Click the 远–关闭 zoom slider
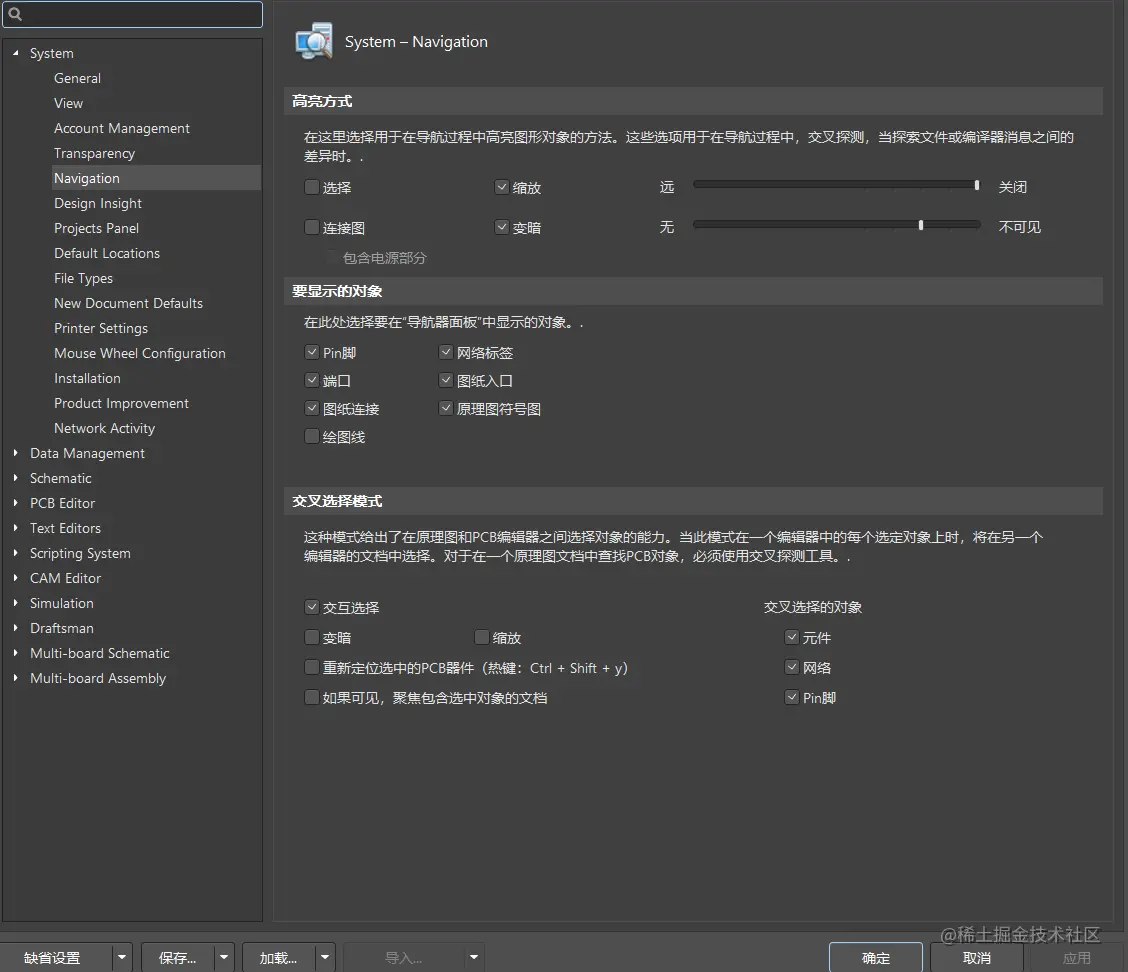 (x=836, y=186)
